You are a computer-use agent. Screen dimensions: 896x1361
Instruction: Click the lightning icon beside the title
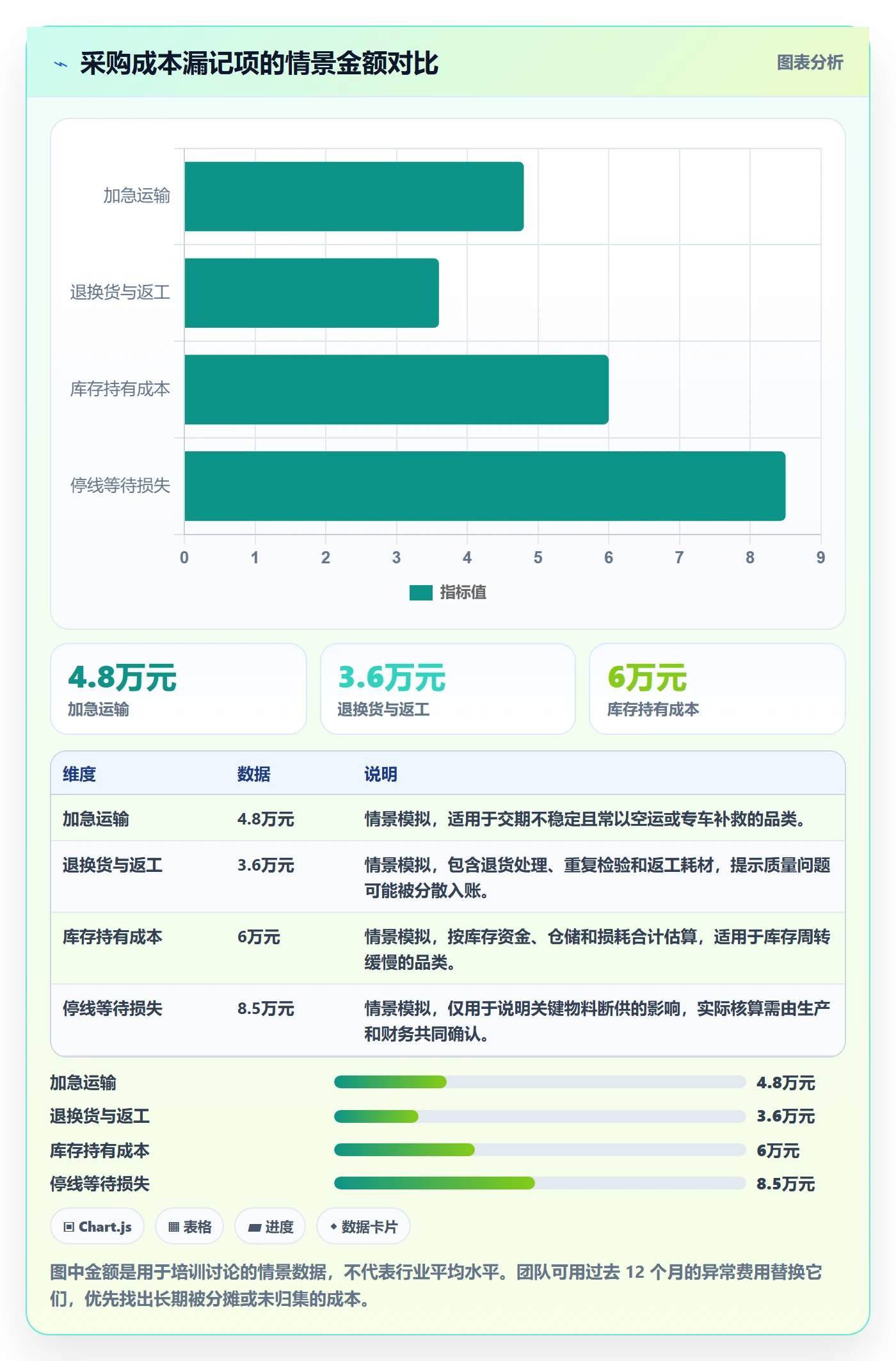[61, 64]
